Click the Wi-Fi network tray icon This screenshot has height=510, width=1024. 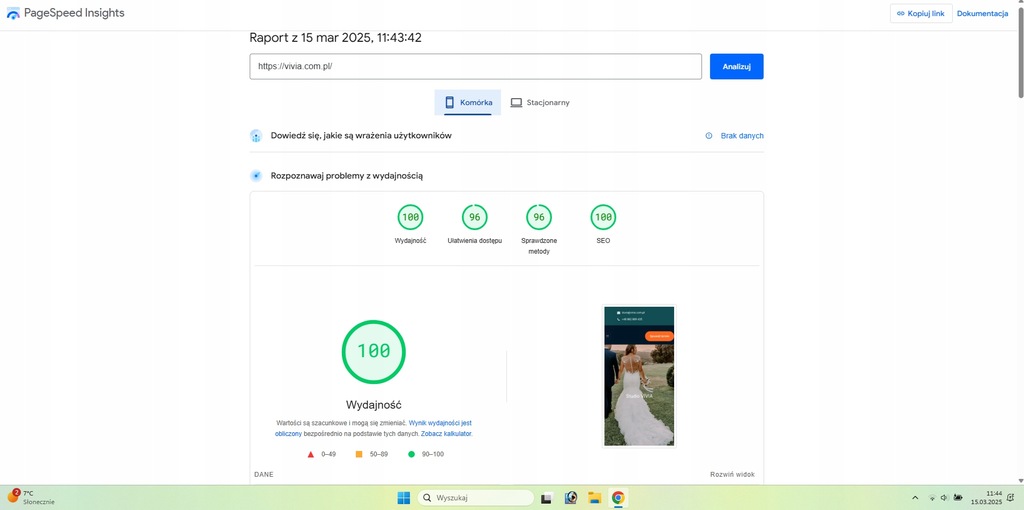coord(932,498)
